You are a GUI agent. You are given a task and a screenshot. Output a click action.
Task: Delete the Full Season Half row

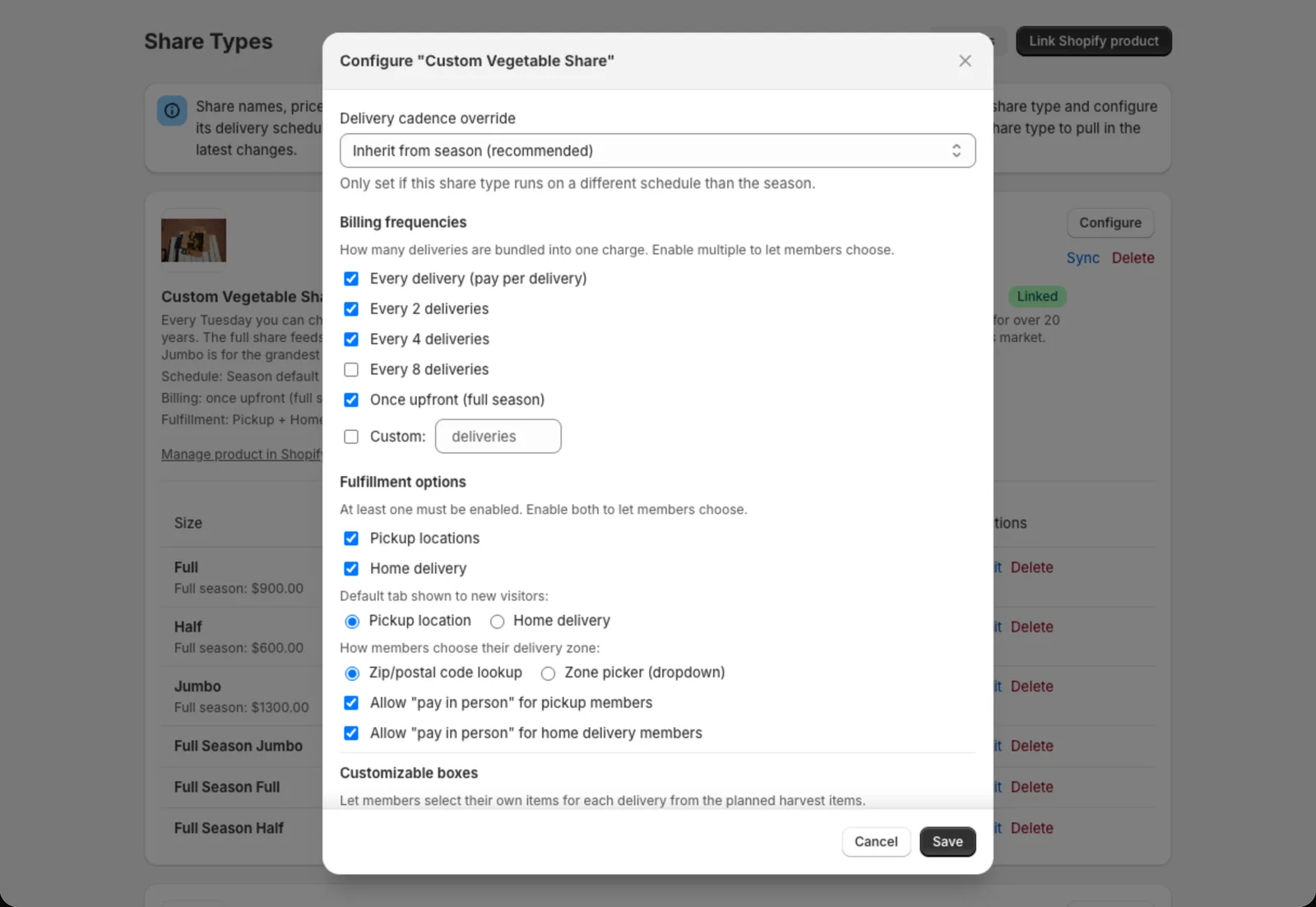[1031, 828]
